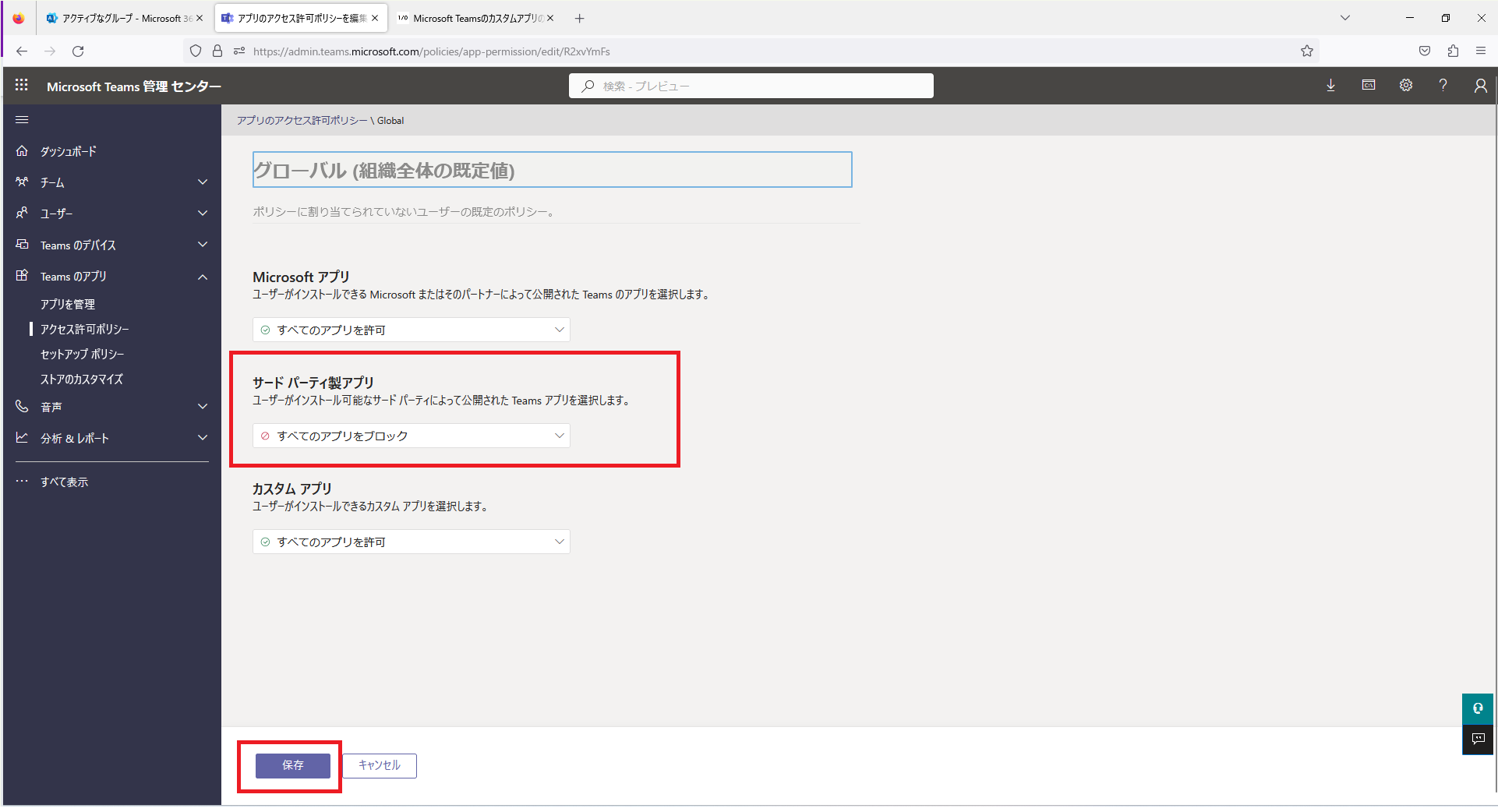Viewport: 1498px width, 812px height.
Task: Close the Microsoft Teamsのカスタムアプリ tab
Action: click(550, 18)
